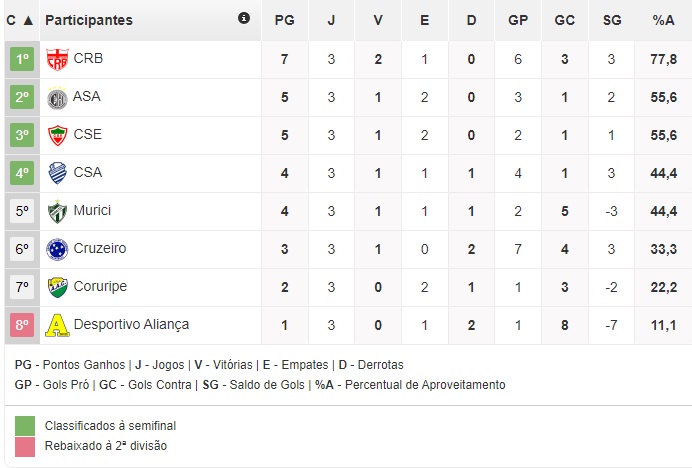Screen dimensions: 692x468
Task: Sort table by the C column arrow
Action: pos(27,20)
